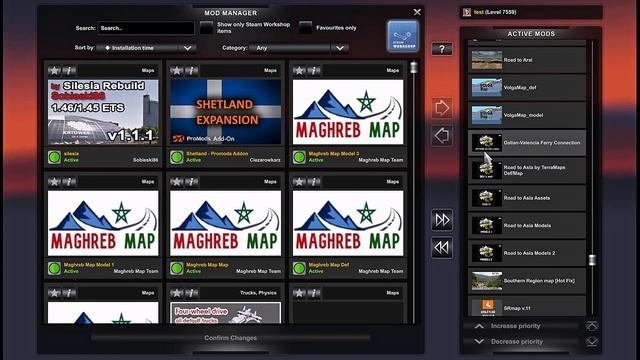Move mod to bottom priority icon

coord(592,341)
